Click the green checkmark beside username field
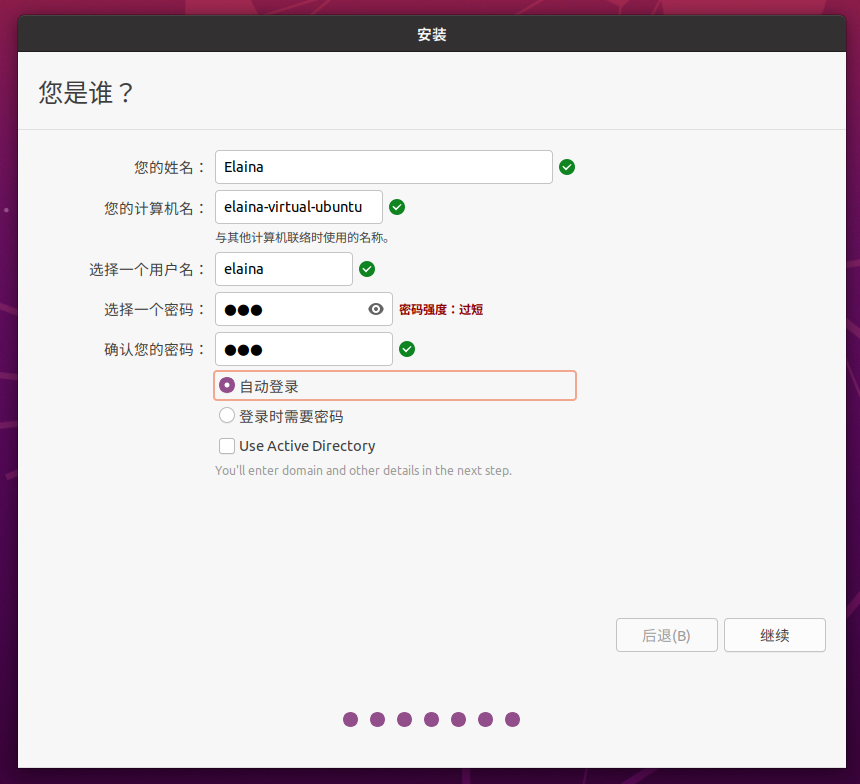 pyautogui.click(x=366, y=269)
